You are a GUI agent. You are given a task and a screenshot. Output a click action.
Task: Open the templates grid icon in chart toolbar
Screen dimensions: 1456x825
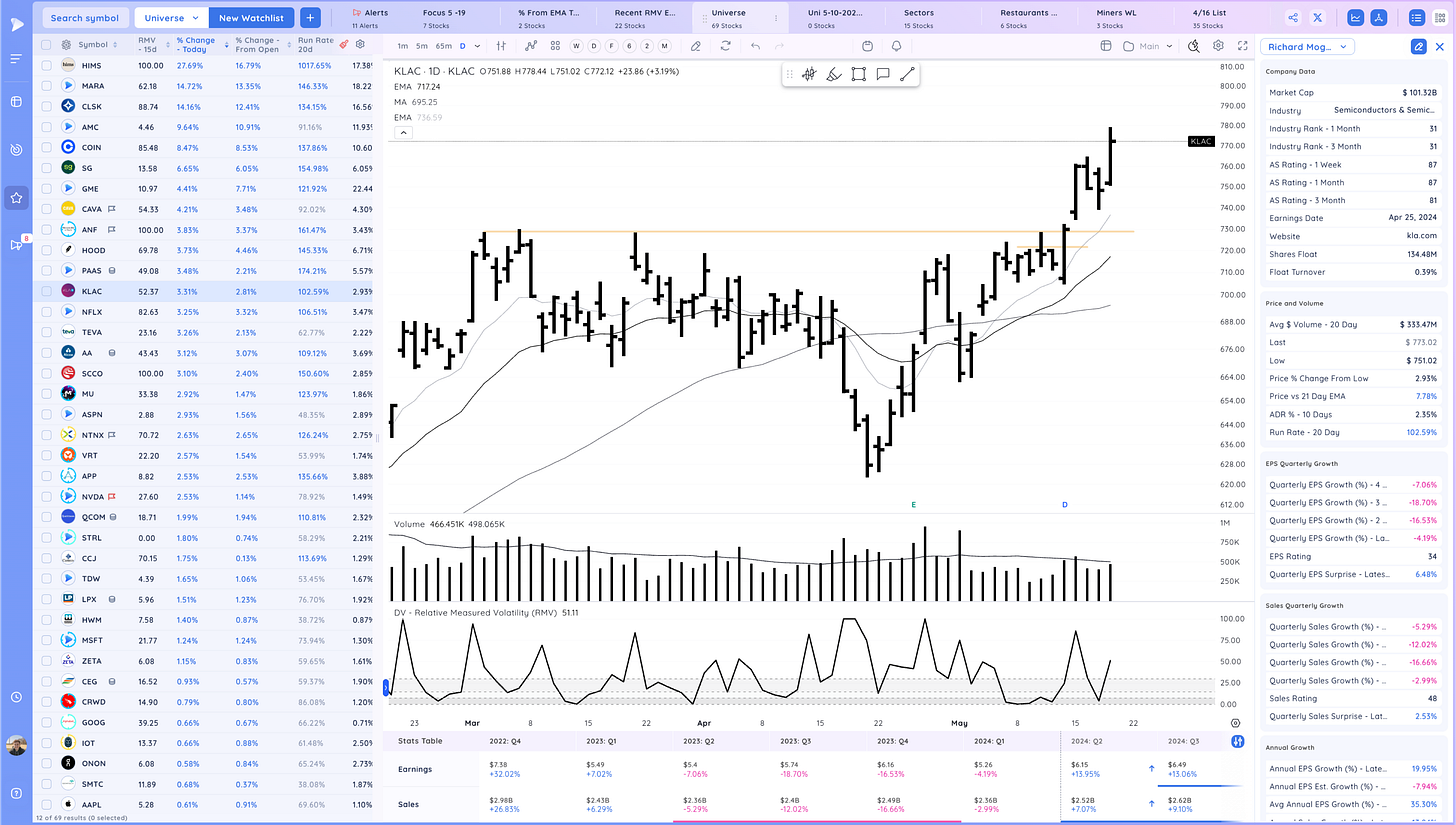click(x=553, y=46)
